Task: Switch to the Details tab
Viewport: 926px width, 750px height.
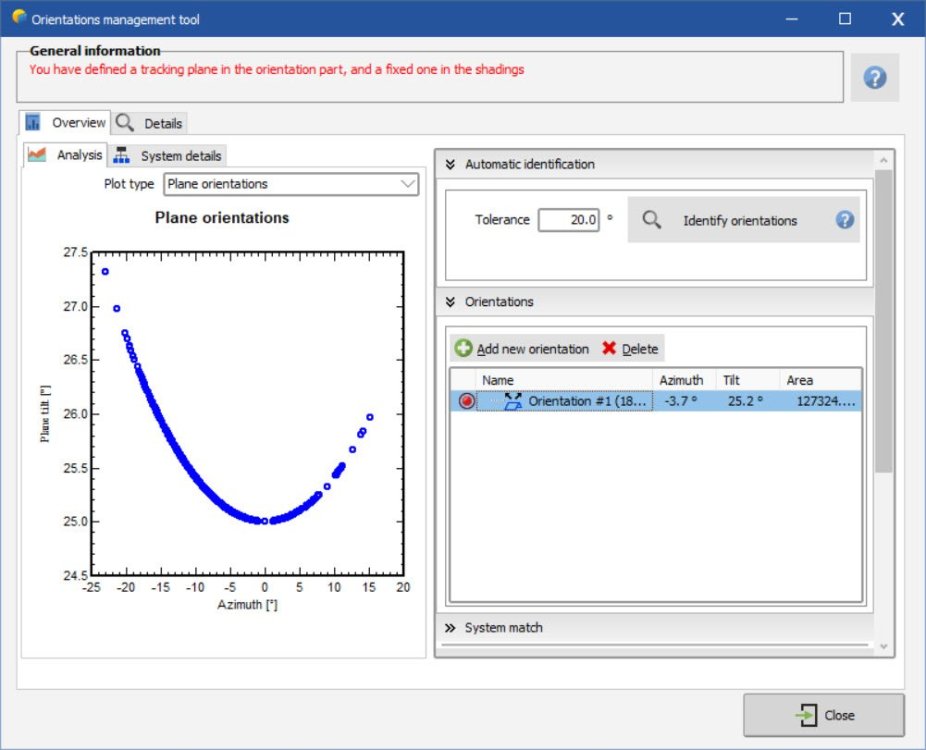Action: click(x=151, y=123)
